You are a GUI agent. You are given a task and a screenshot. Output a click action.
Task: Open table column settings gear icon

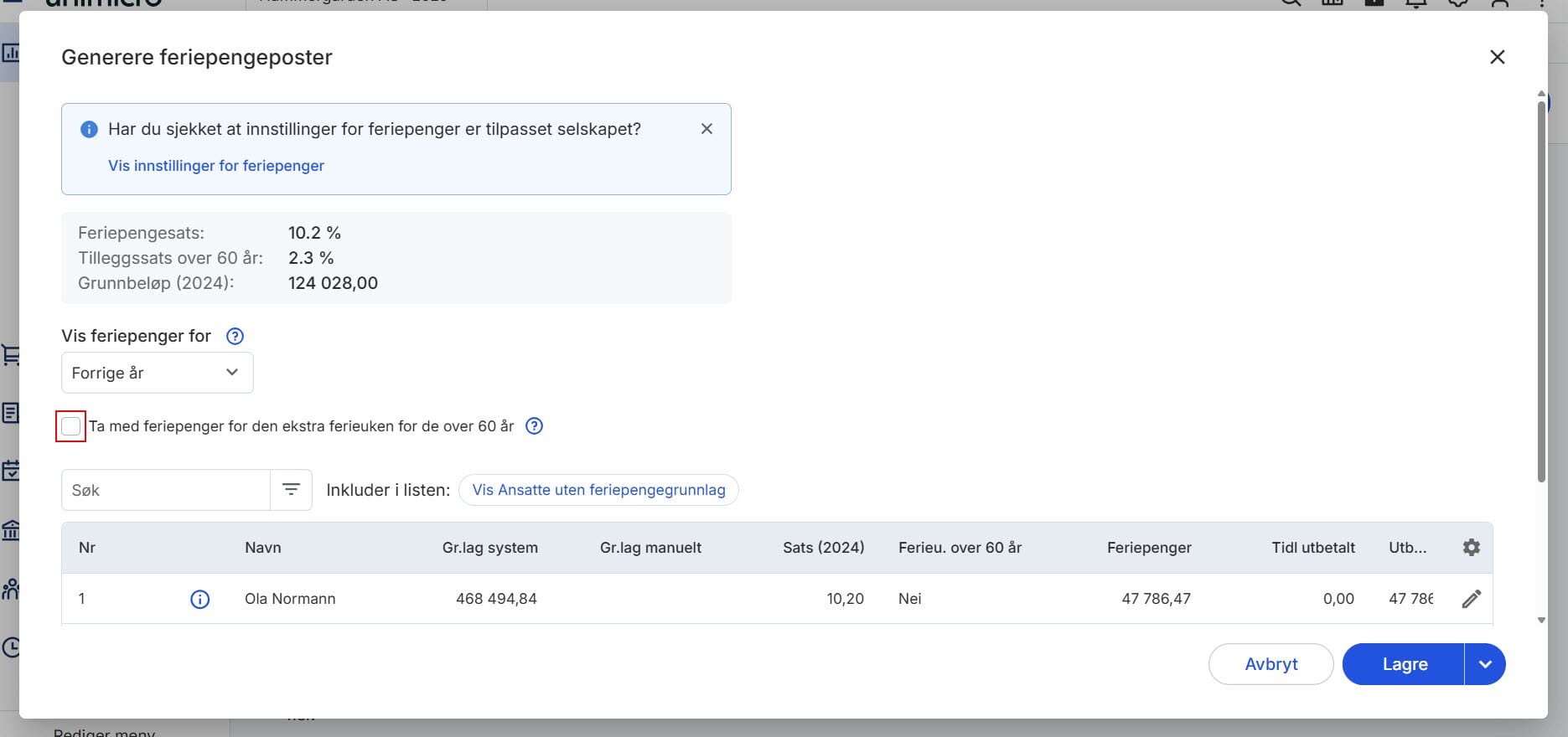1471,548
